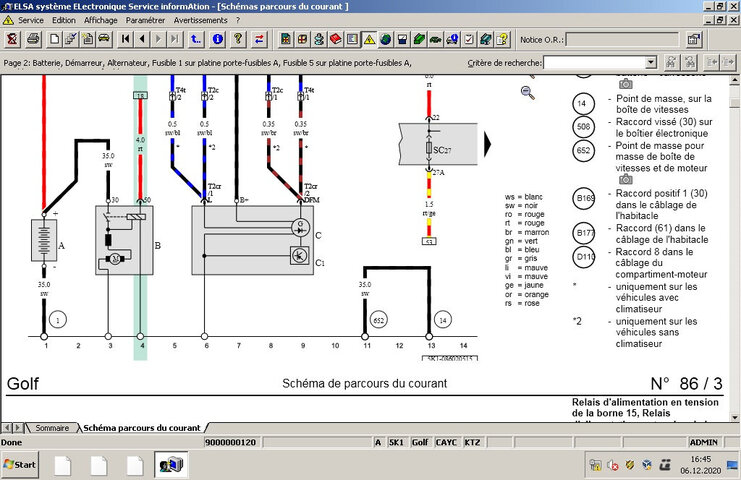The image size is (741, 480).
Task: Click the vertical scrollbar down arrow
Action: (734, 417)
